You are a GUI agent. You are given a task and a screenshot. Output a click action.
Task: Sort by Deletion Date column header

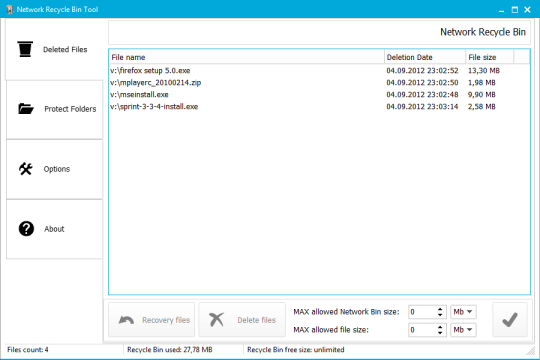tap(425, 57)
